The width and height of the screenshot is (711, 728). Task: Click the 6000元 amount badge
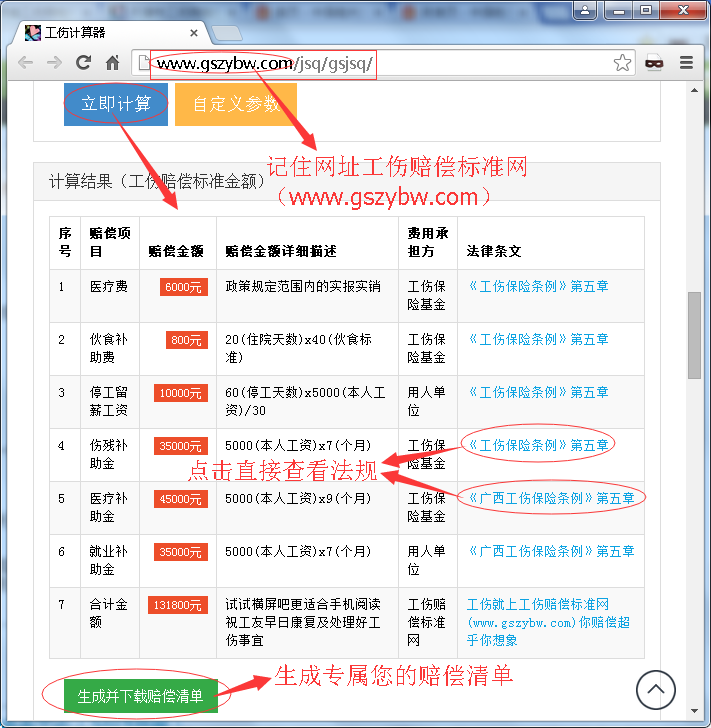183,287
